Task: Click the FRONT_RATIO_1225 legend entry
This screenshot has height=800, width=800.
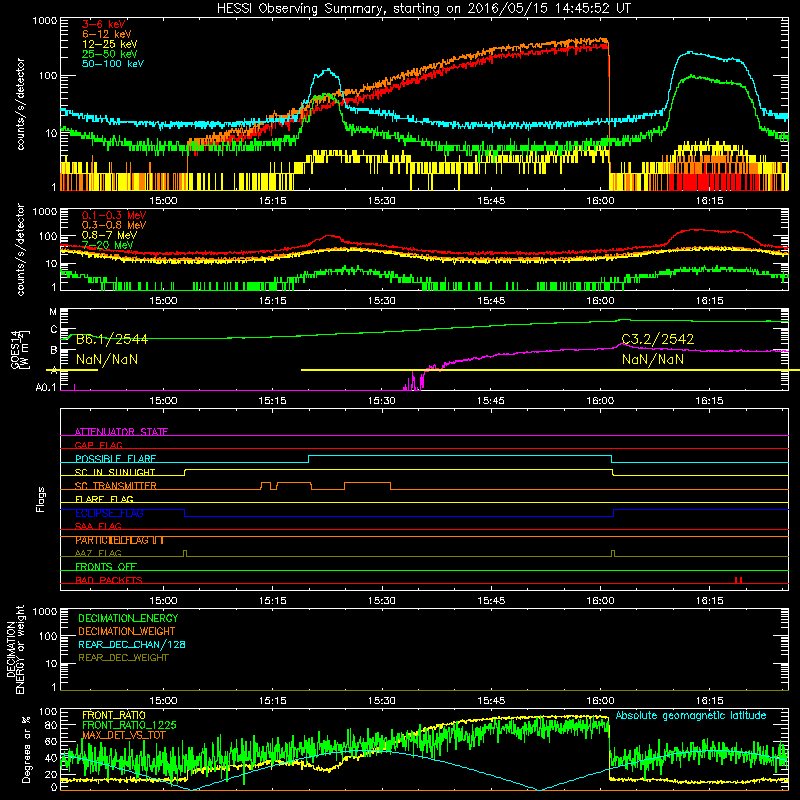Action: click(x=129, y=725)
